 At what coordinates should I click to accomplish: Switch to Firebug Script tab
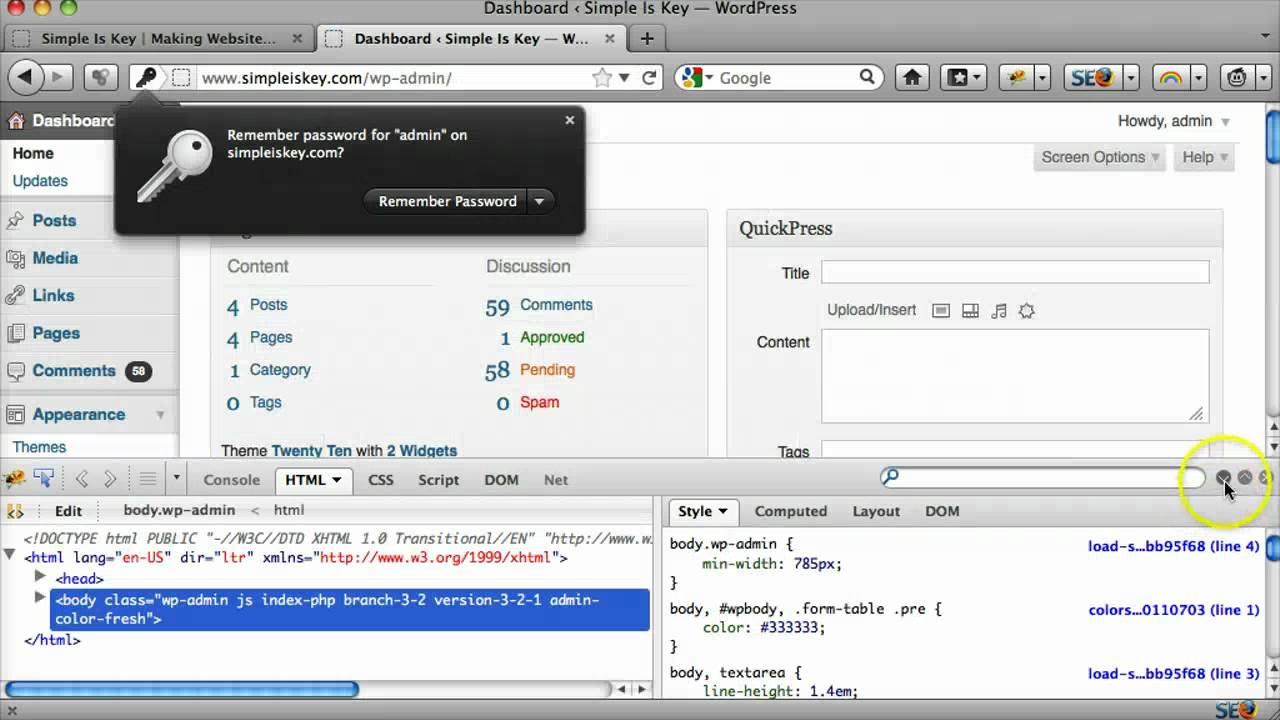pyautogui.click(x=438, y=480)
